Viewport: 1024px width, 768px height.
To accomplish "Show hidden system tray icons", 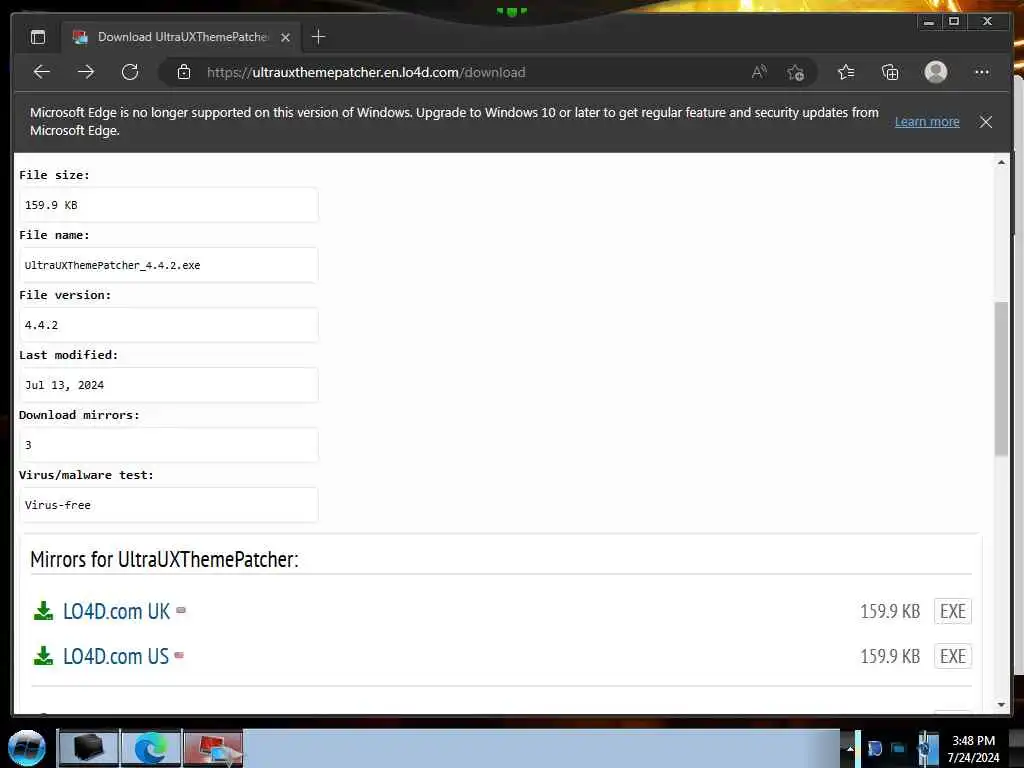I will [850, 749].
